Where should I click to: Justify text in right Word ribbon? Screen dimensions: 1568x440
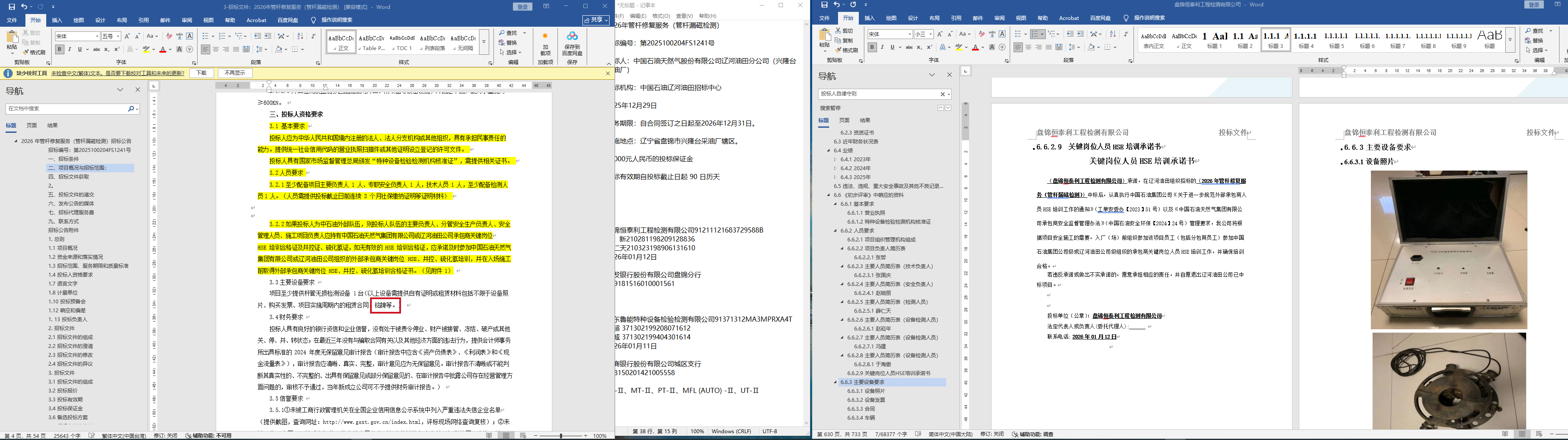1049,47
